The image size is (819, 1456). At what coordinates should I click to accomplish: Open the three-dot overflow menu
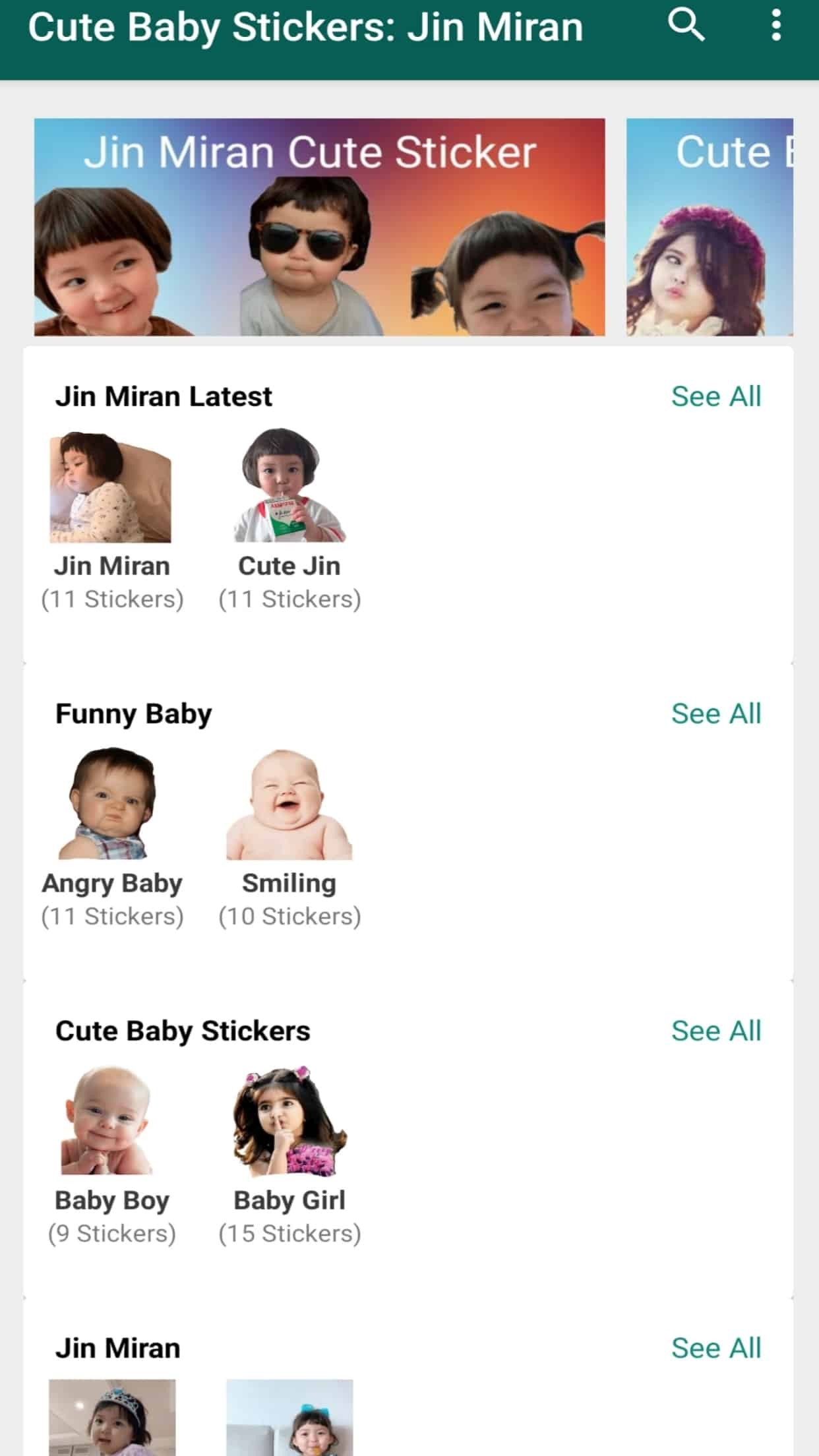(776, 25)
